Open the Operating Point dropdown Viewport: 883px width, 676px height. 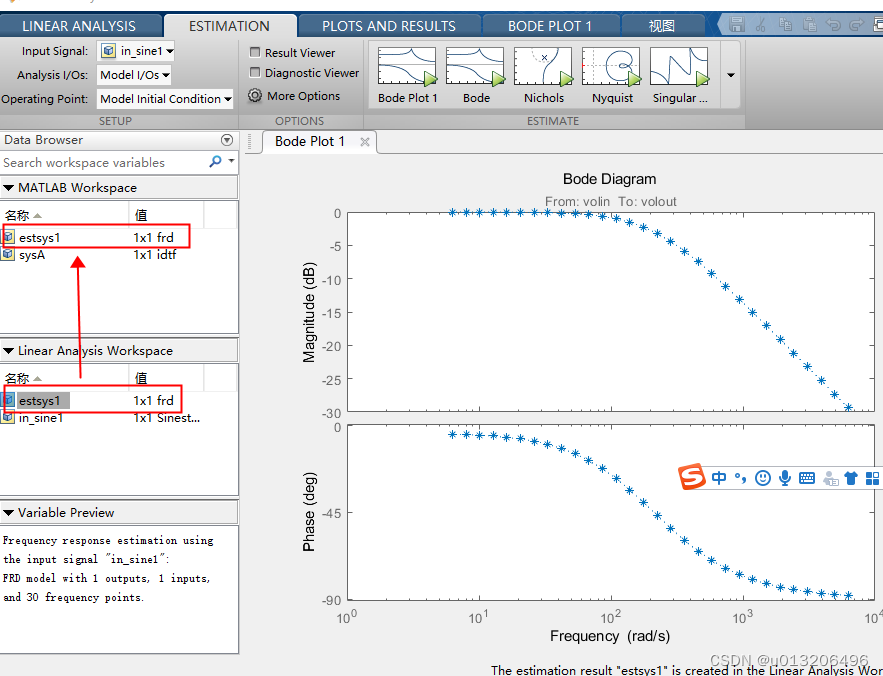tap(165, 98)
